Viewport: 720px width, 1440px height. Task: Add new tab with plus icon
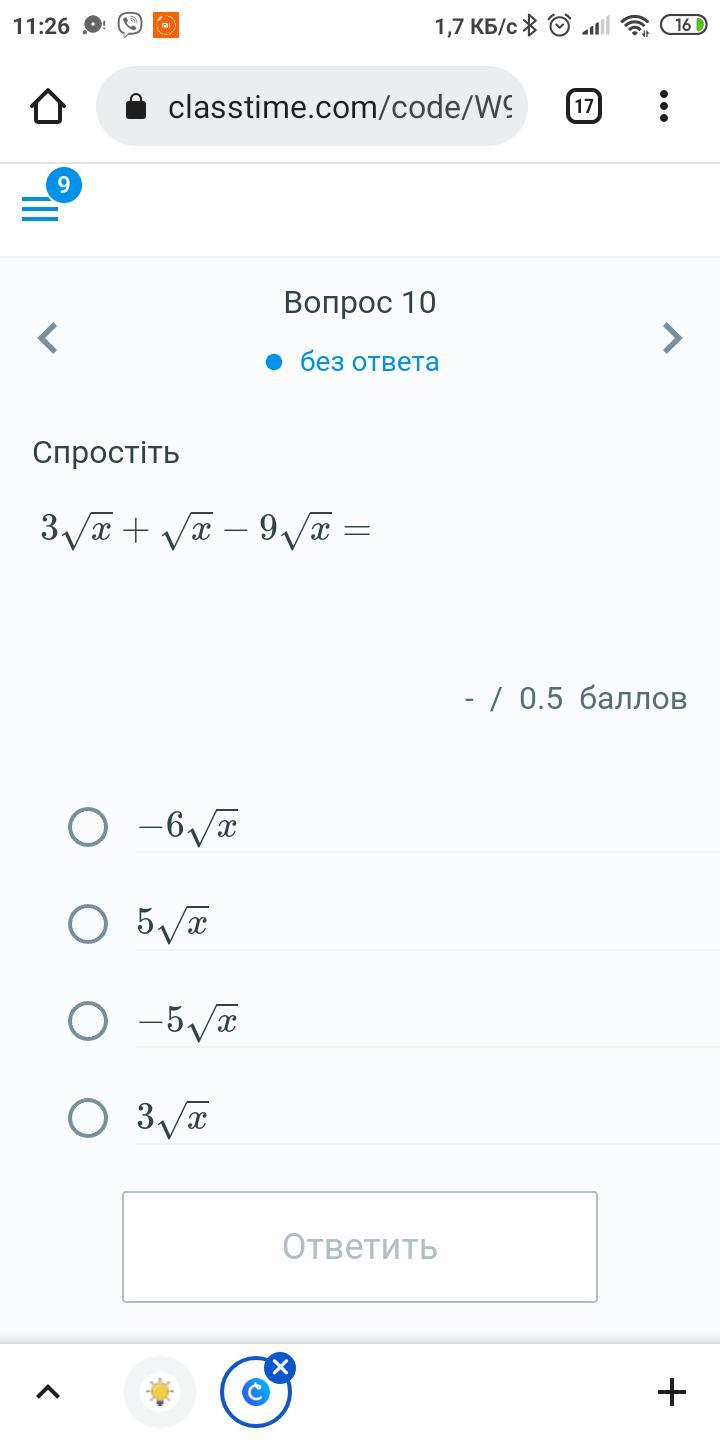(672, 1391)
